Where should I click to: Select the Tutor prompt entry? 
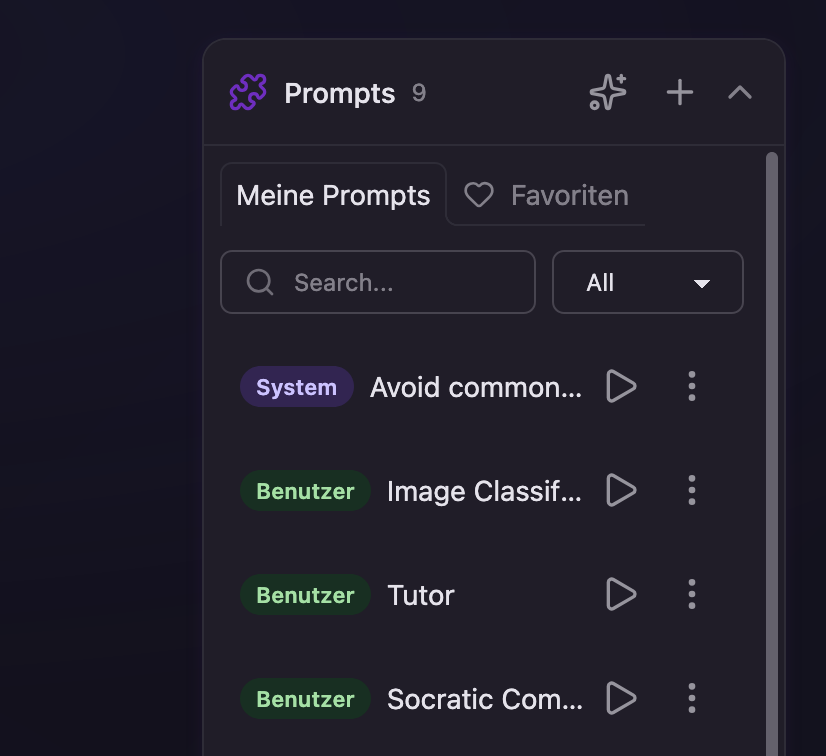(x=421, y=595)
